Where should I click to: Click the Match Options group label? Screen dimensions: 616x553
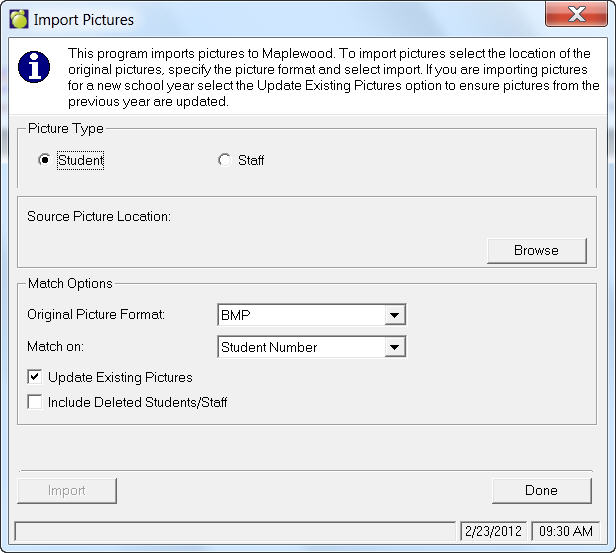(x=70, y=284)
